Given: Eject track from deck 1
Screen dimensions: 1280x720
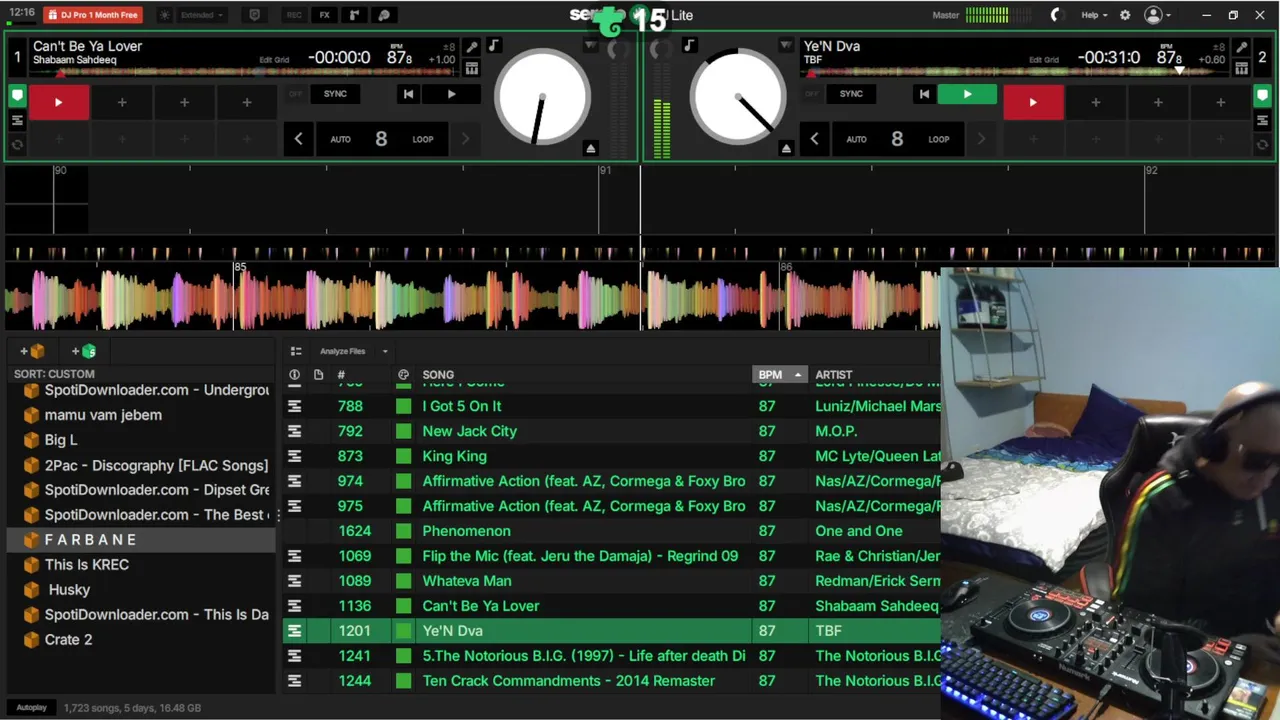Looking at the screenshot, I should coord(591,148).
